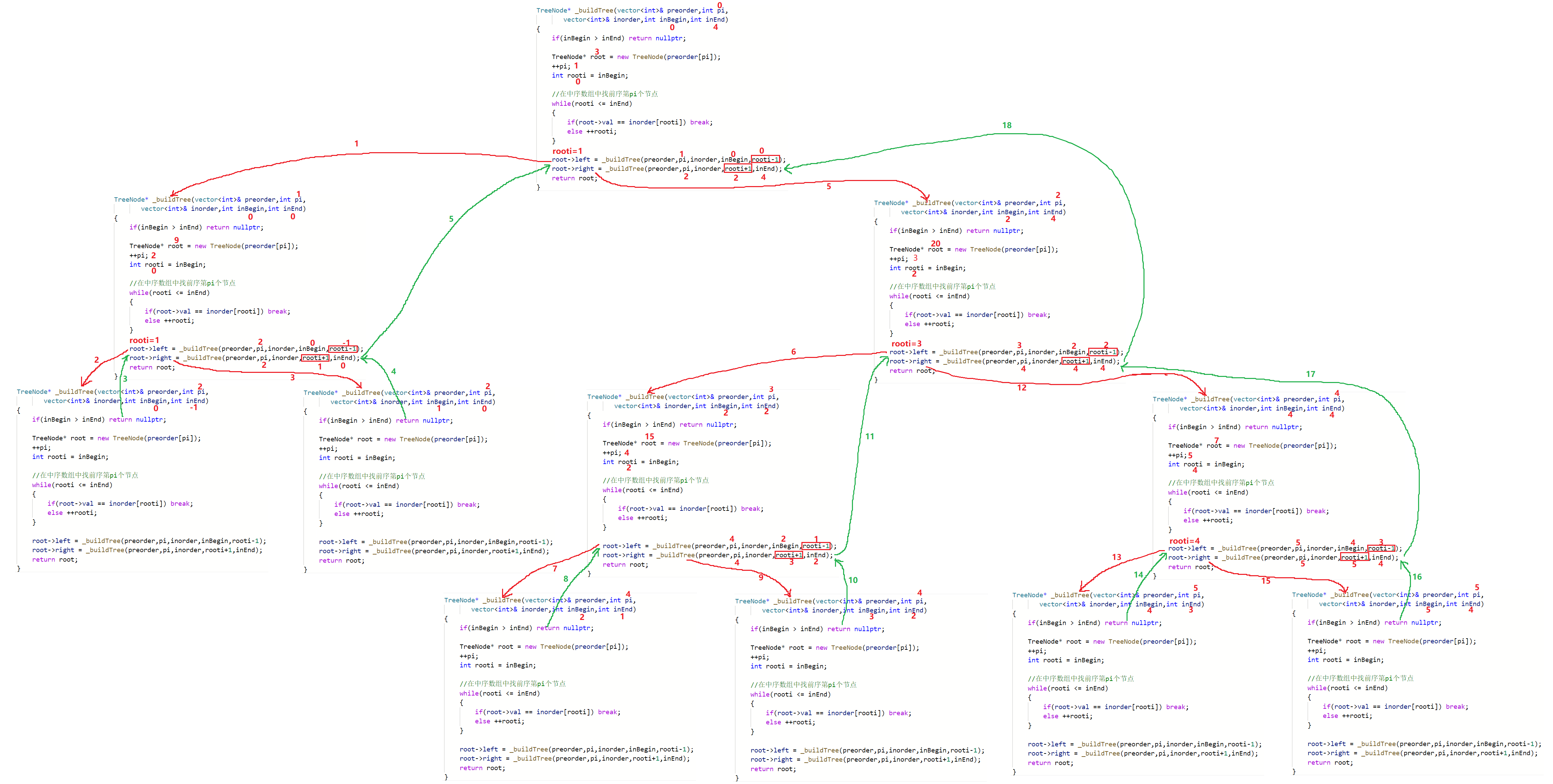Screen dimensions: 1553x784
Task: Click the green number 17 arrow label
Action: [1310, 374]
